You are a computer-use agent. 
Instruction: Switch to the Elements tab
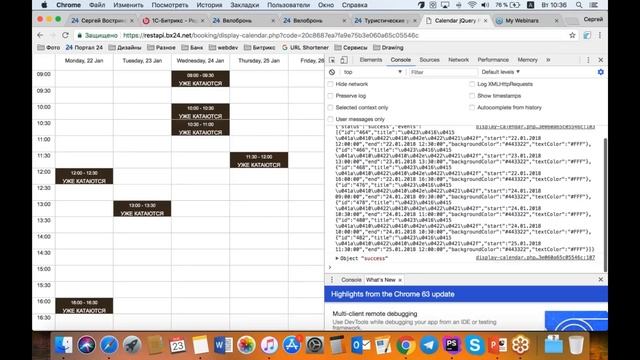371,60
